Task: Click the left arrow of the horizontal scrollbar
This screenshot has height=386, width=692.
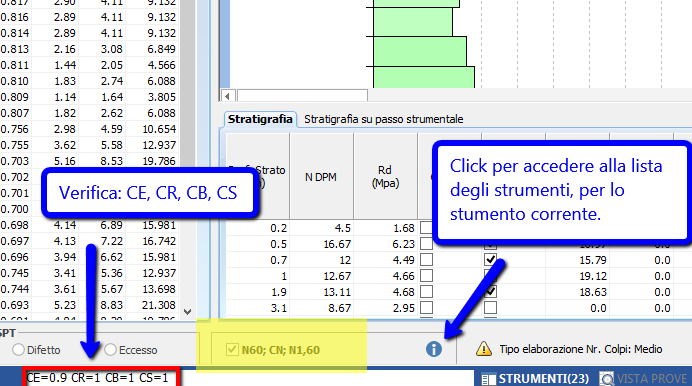Action: [x=227, y=96]
